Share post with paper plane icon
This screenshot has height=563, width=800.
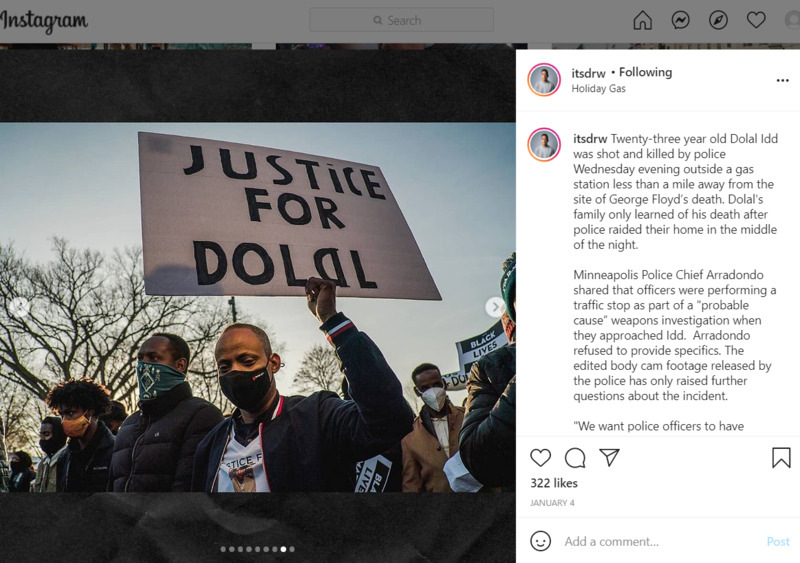click(x=609, y=457)
